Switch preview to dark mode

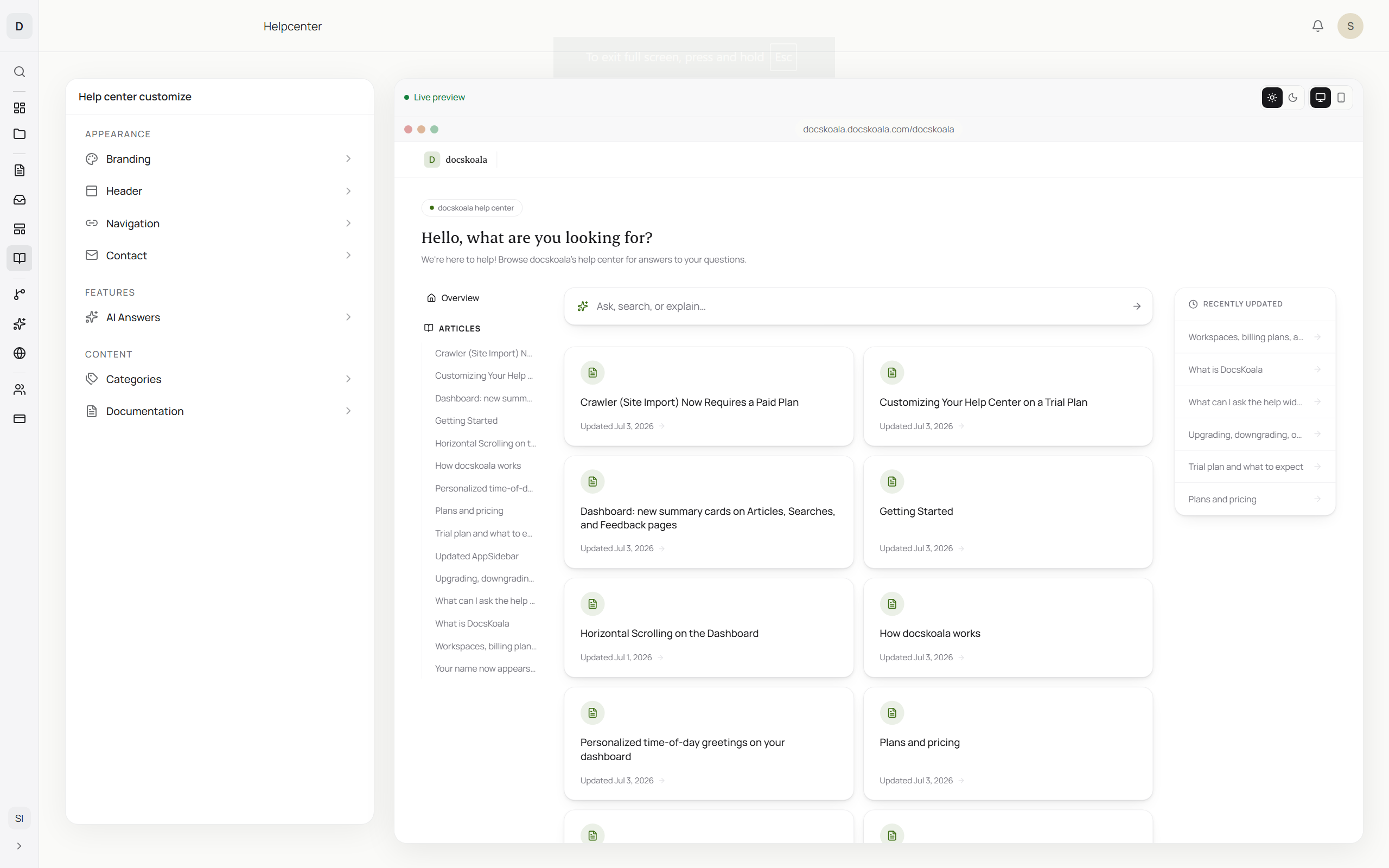[x=1293, y=98]
